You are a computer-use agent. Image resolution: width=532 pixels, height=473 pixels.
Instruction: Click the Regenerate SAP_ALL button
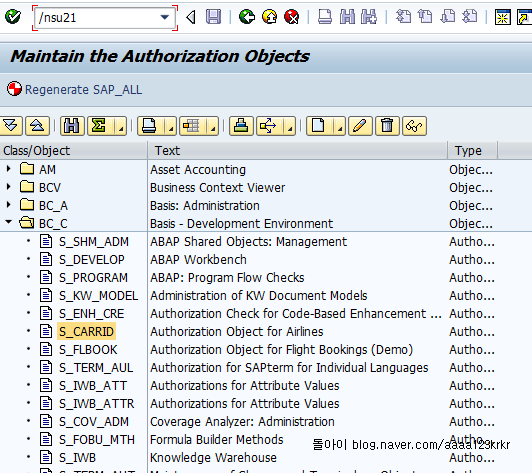(x=75, y=89)
